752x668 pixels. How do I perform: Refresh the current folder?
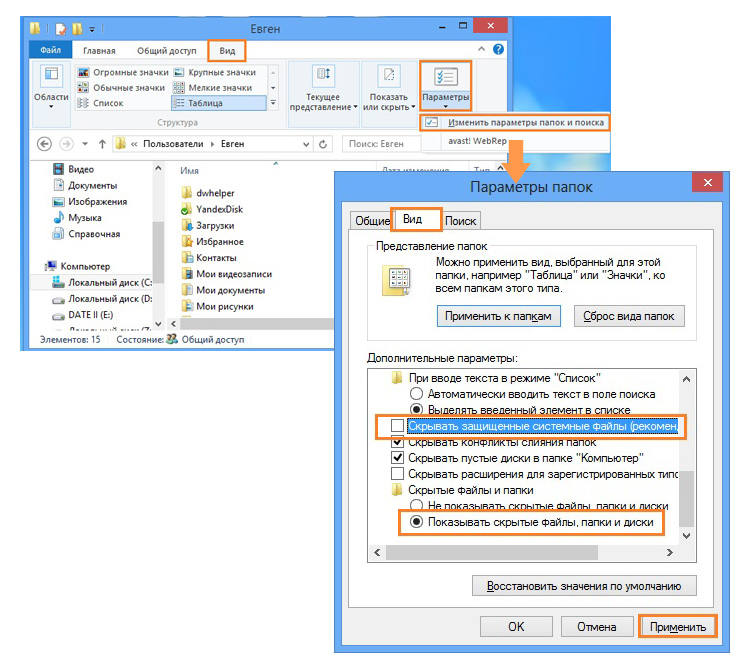coord(323,144)
